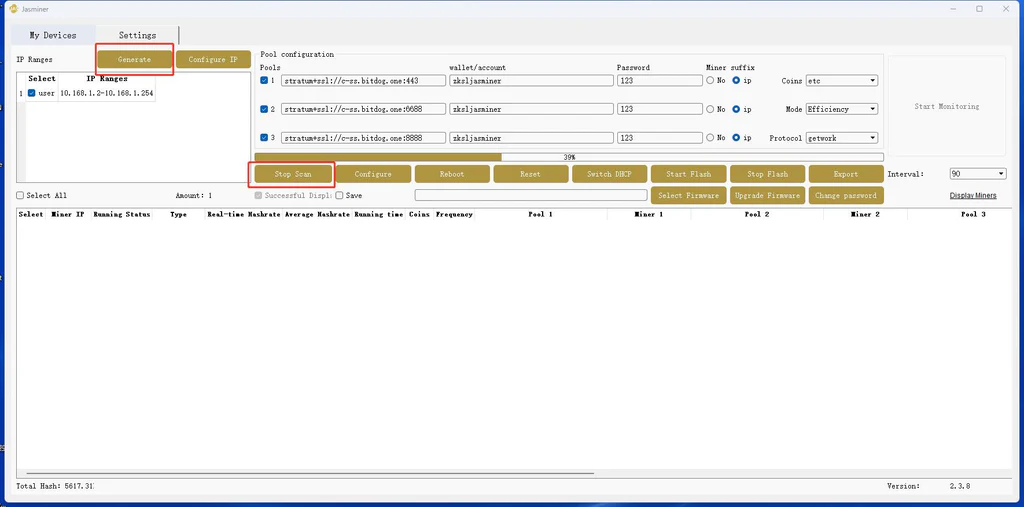Enable the Save checkbox
This screenshot has height=507, width=1024.
[339, 196]
